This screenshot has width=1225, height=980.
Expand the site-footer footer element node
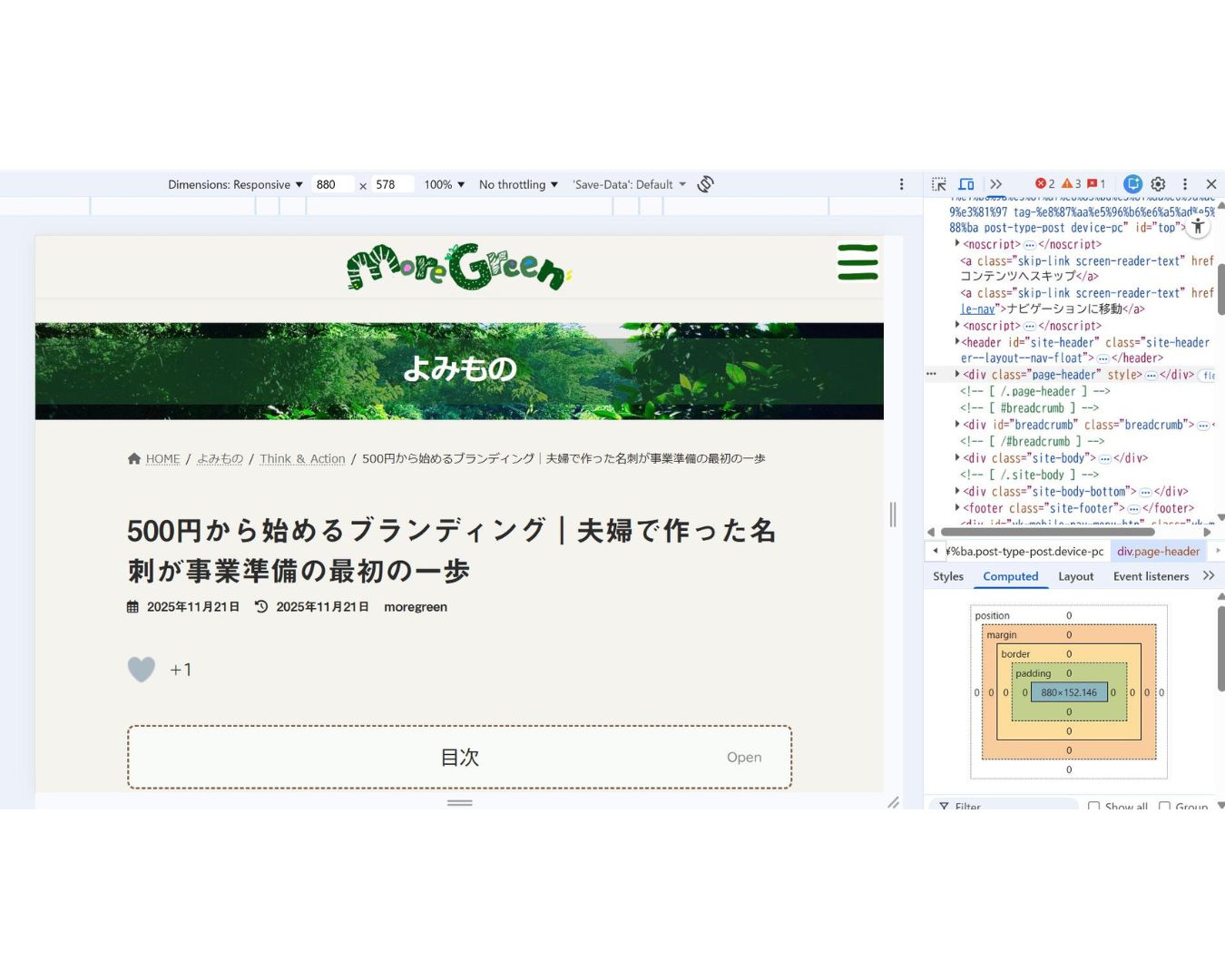coord(957,508)
